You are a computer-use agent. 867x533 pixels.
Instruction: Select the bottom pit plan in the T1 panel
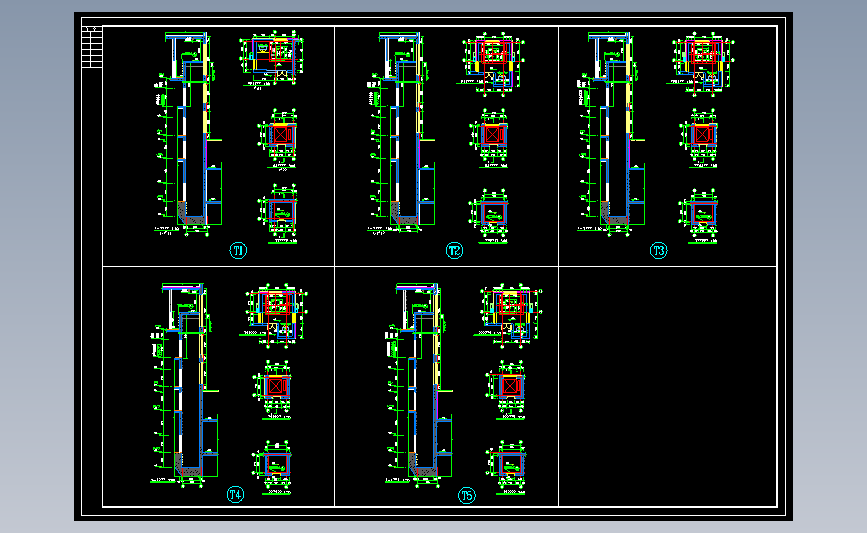(x=278, y=214)
